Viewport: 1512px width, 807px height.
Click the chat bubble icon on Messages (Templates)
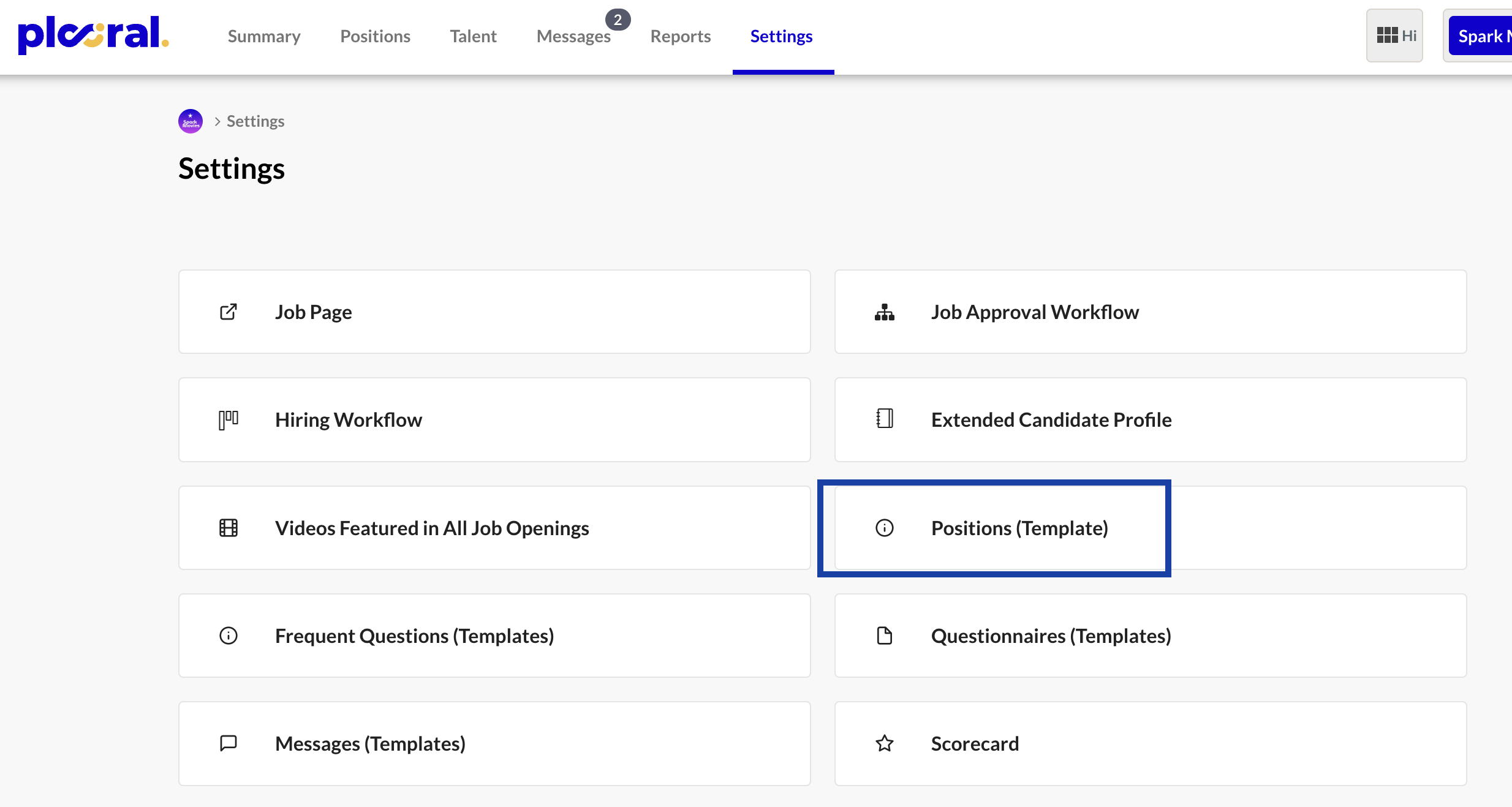coord(228,743)
